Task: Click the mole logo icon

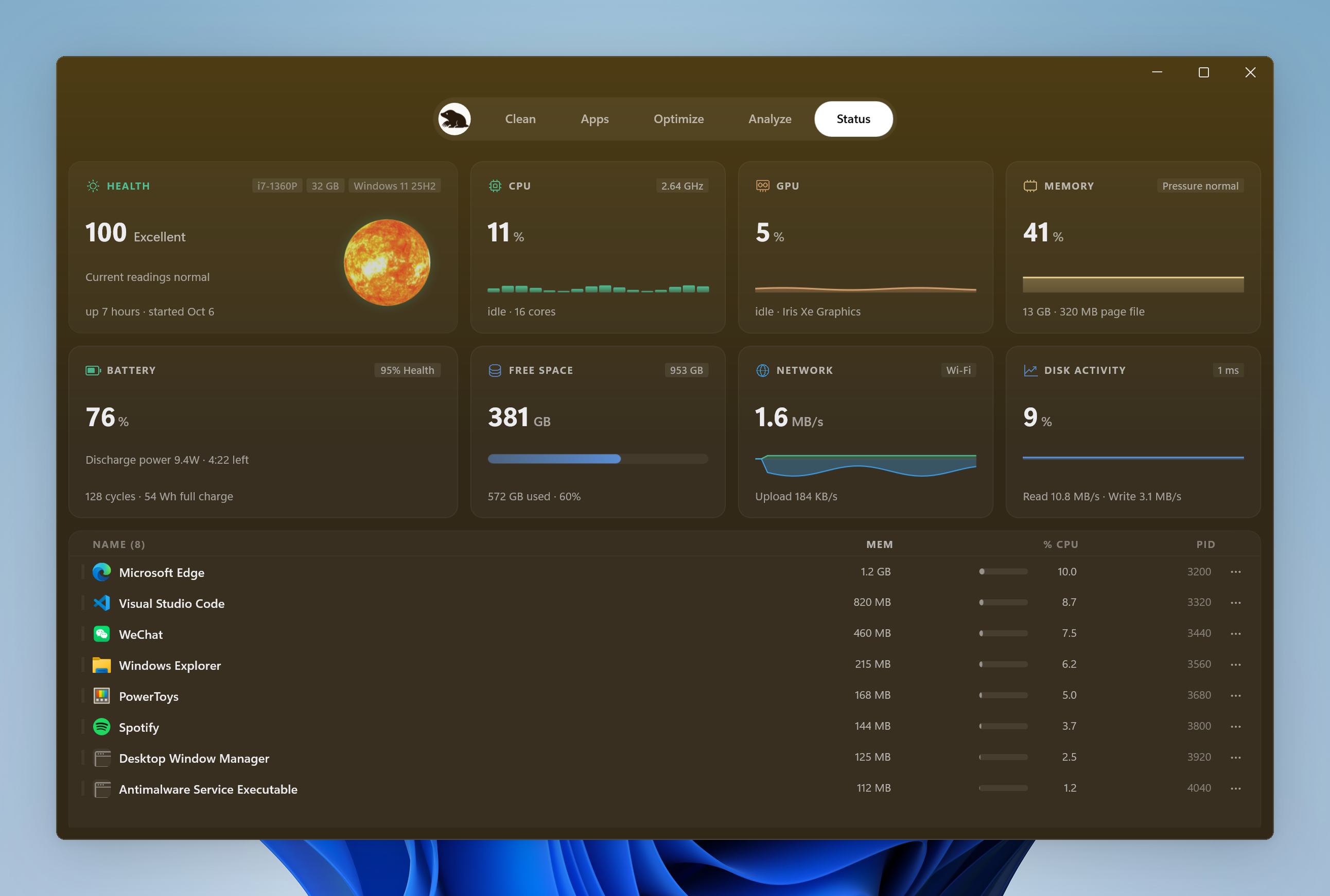Action: pos(454,119)
